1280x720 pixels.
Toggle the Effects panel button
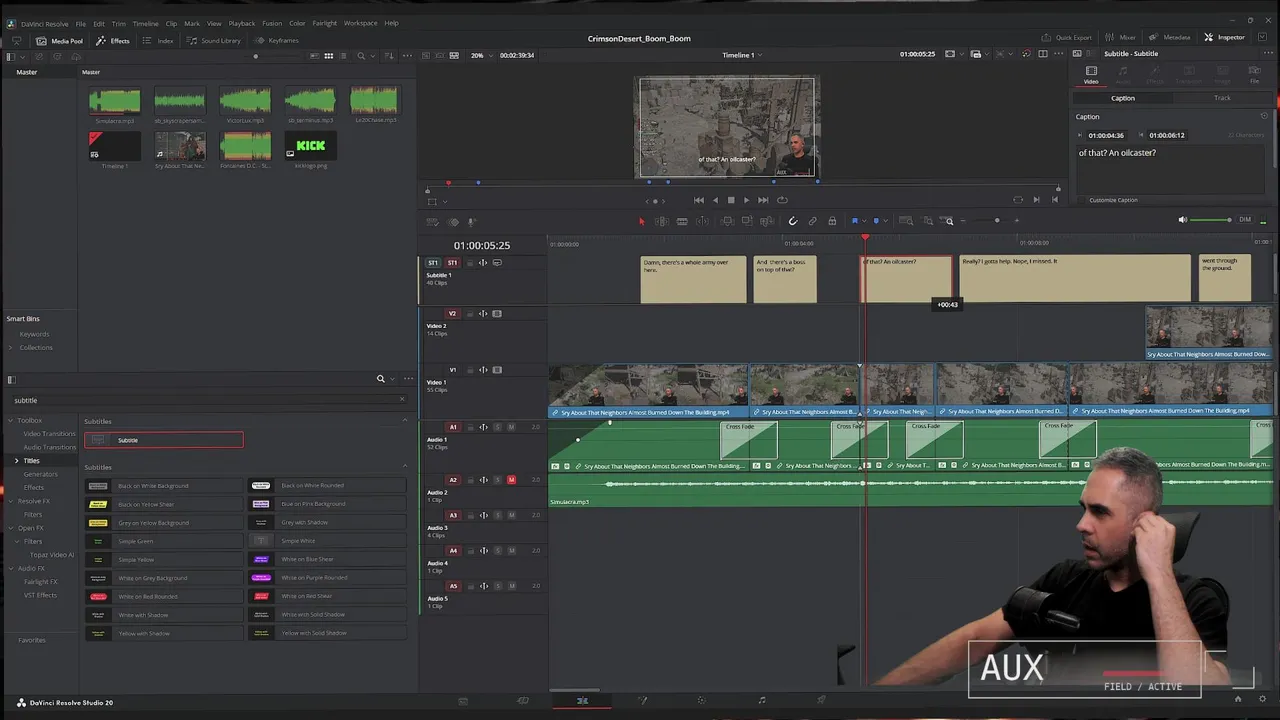point(112,40)
